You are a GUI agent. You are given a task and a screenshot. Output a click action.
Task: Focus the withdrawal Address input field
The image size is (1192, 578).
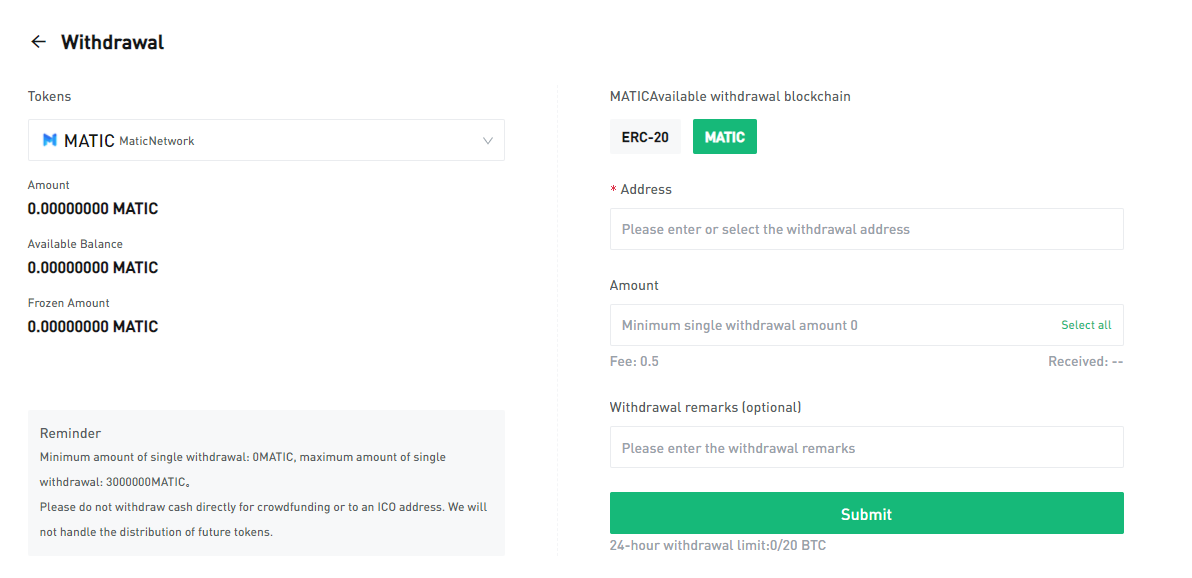(866, 229)
